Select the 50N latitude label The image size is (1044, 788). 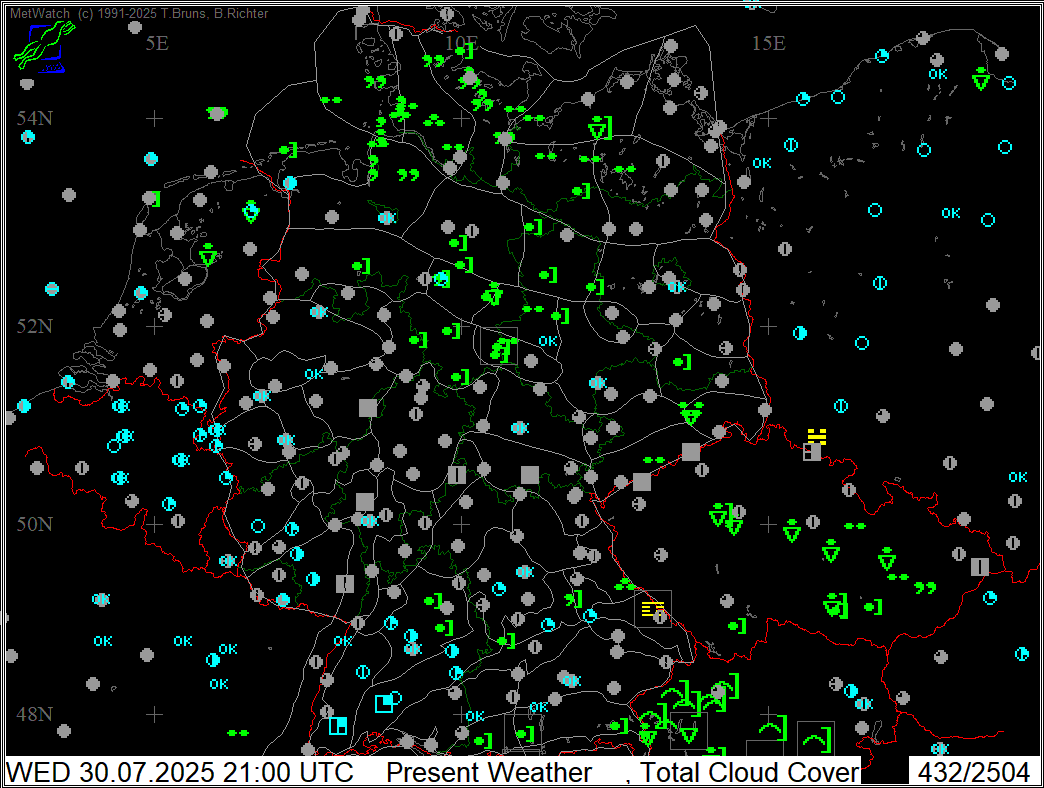35,524
